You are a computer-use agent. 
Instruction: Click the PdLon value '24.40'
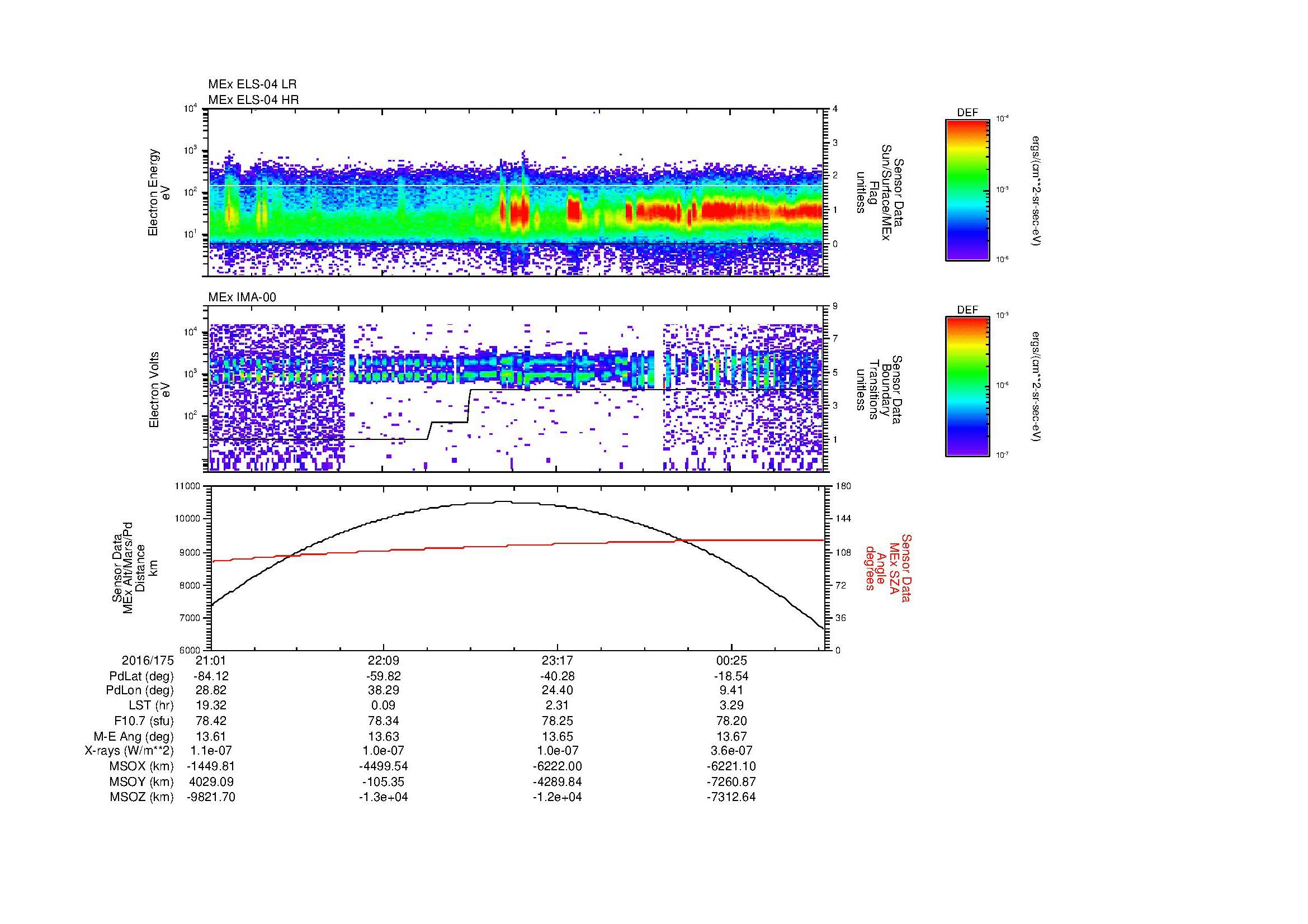pos(557,690)
